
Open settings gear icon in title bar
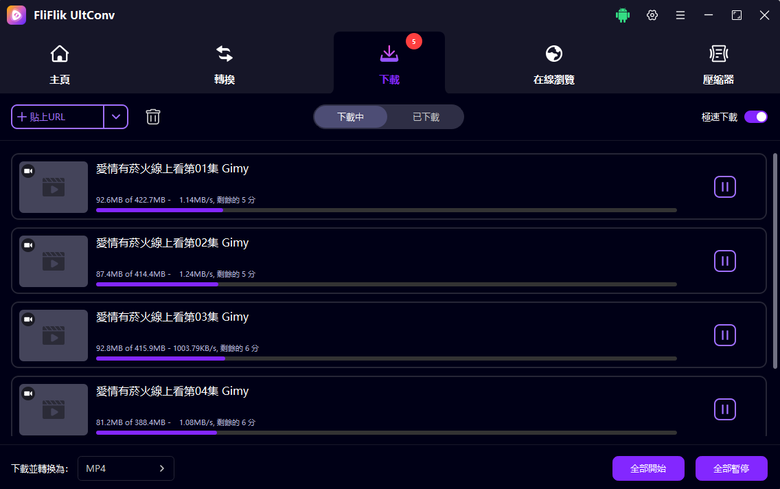652,15
